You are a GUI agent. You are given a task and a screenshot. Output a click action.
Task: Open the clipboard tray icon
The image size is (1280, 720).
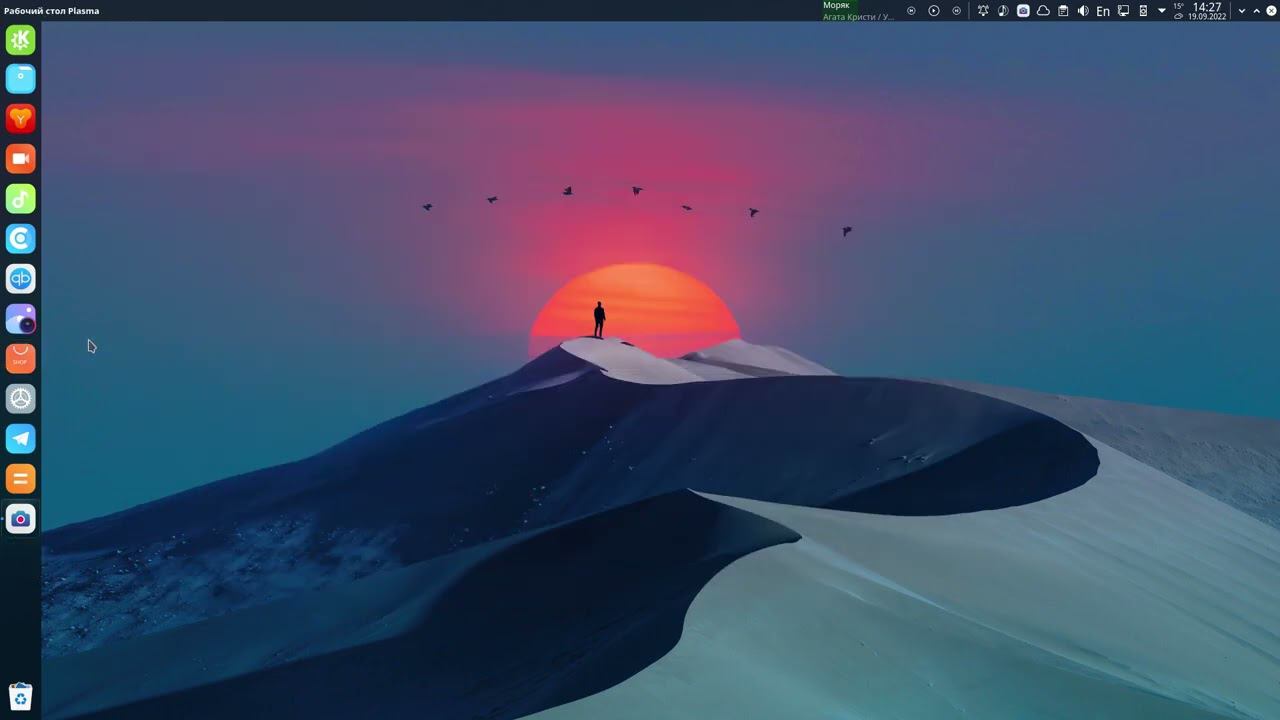pos(1063,11)
